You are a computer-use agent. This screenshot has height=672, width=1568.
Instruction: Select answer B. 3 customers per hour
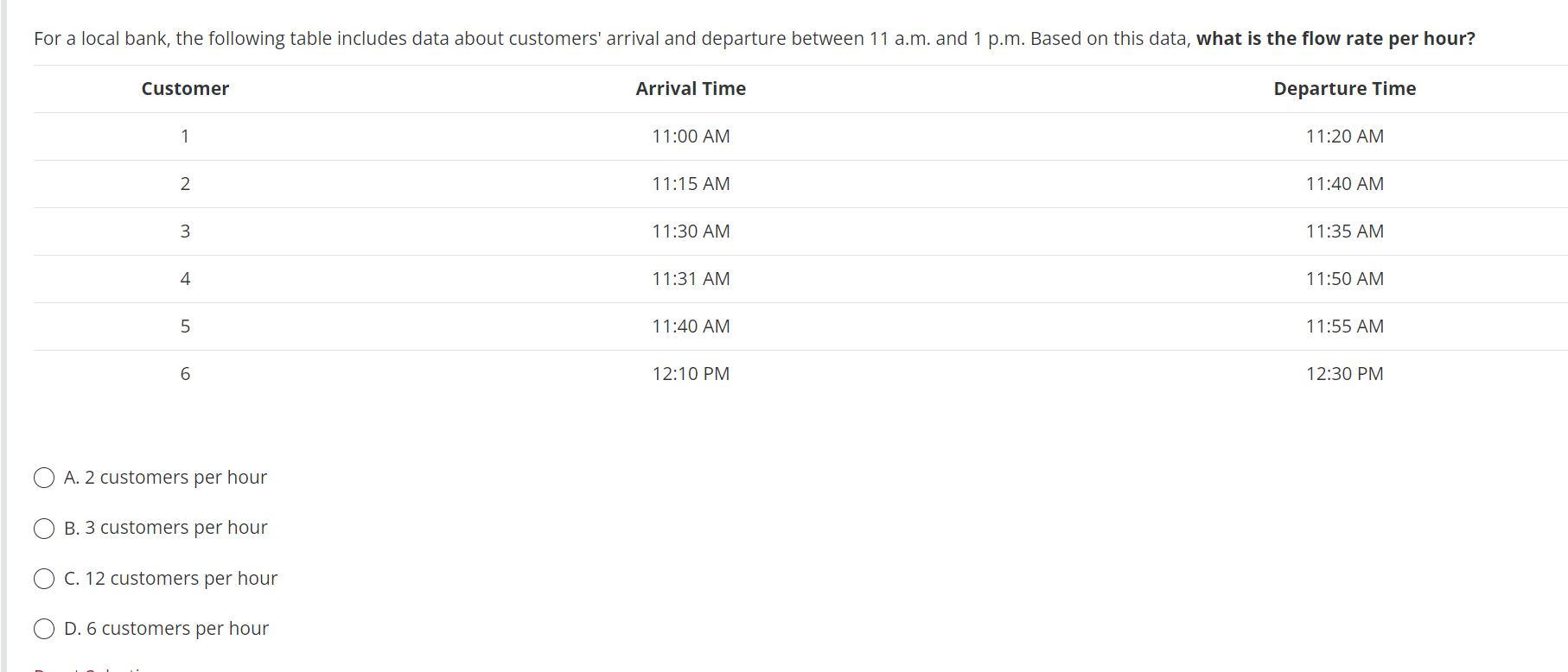43,528
